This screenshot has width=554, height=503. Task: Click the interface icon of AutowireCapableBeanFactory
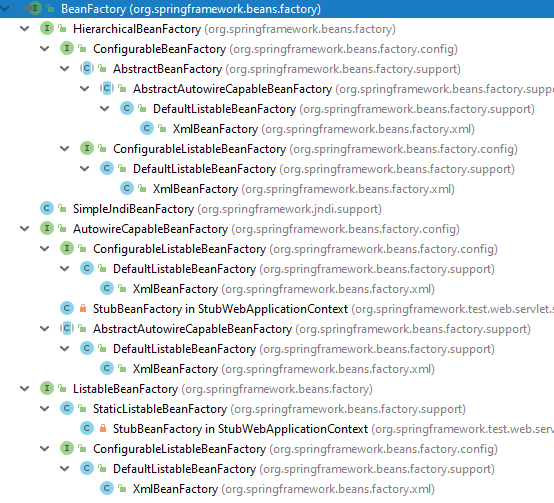pyautogui.click(x=47, y=229)
